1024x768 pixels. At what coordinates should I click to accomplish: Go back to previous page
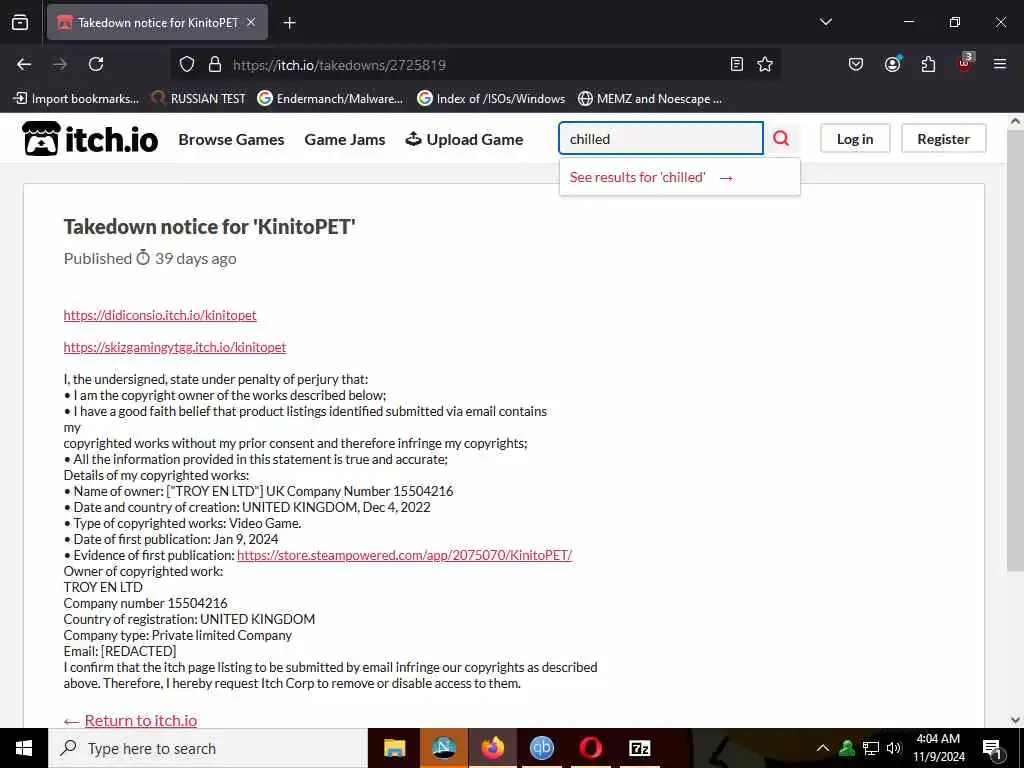tap(24, 64)
